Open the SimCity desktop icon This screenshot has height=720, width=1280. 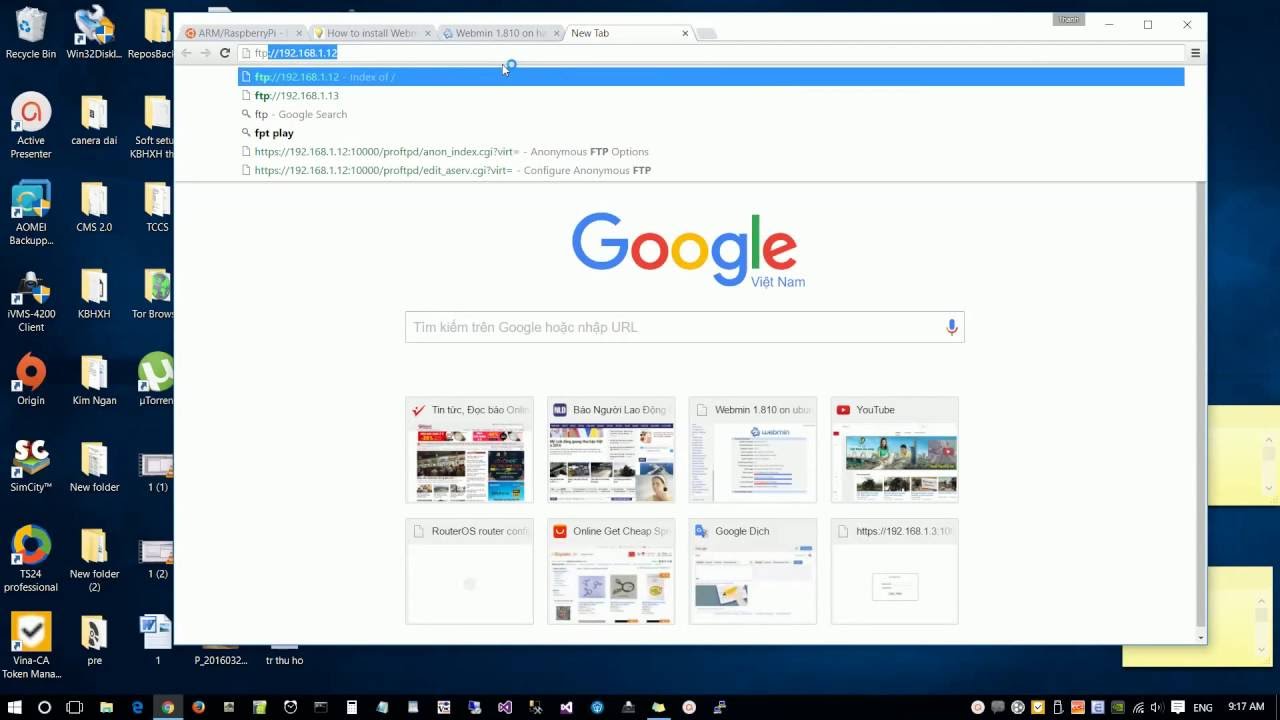coord(31,467)
